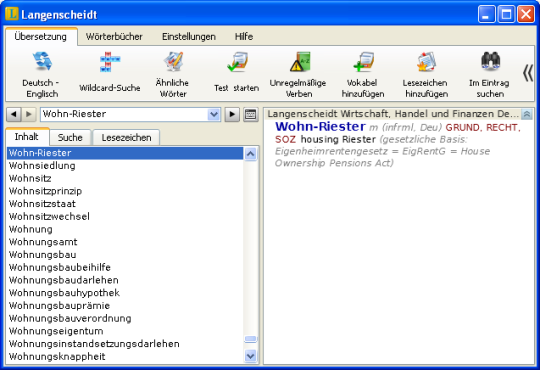Switch to the Inhalt tab
The width and height of the screenshot is (540, 370).
point(27,137)
